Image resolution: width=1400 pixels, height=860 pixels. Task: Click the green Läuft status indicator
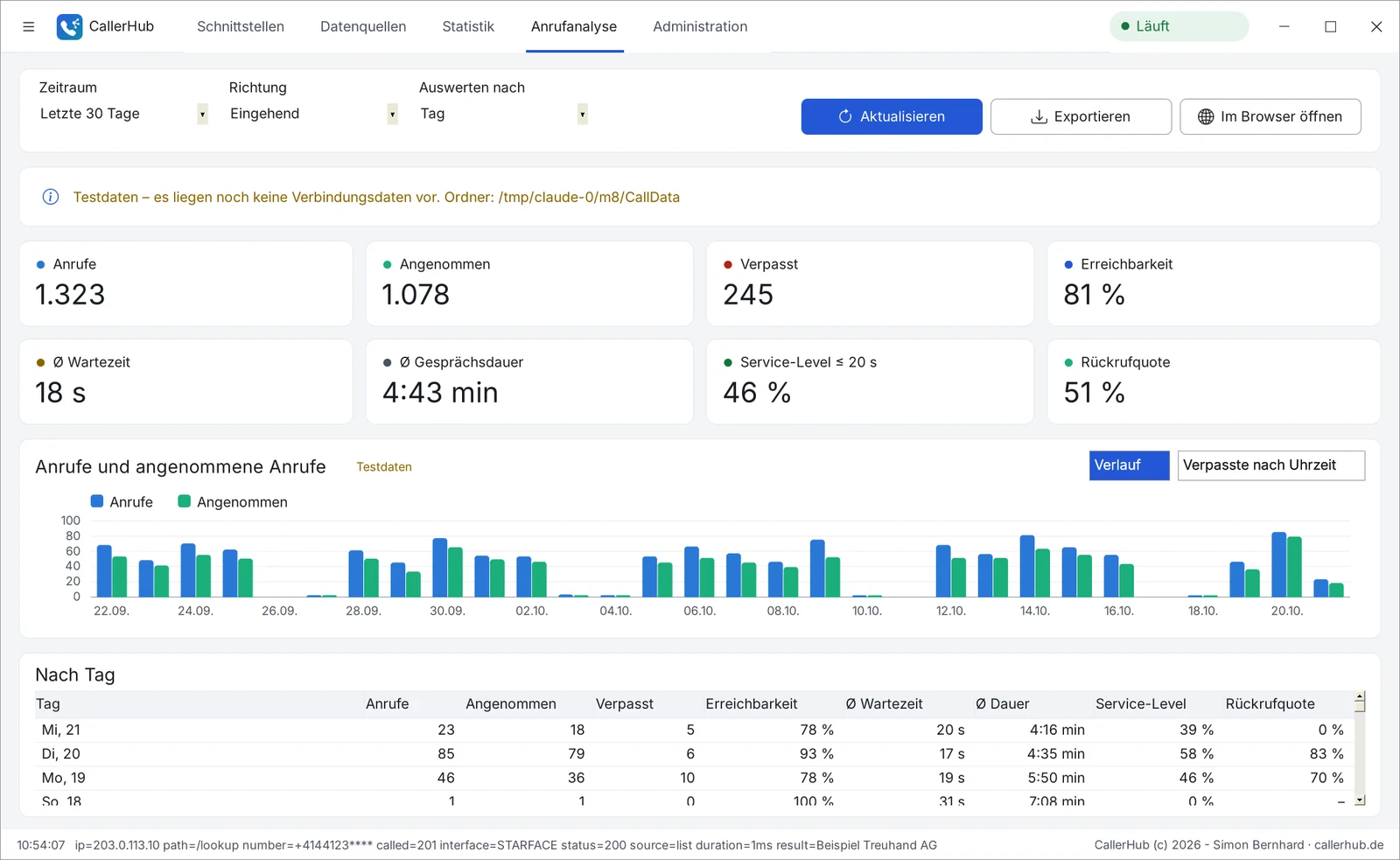pyautogui.click(x=1179, y=26)
